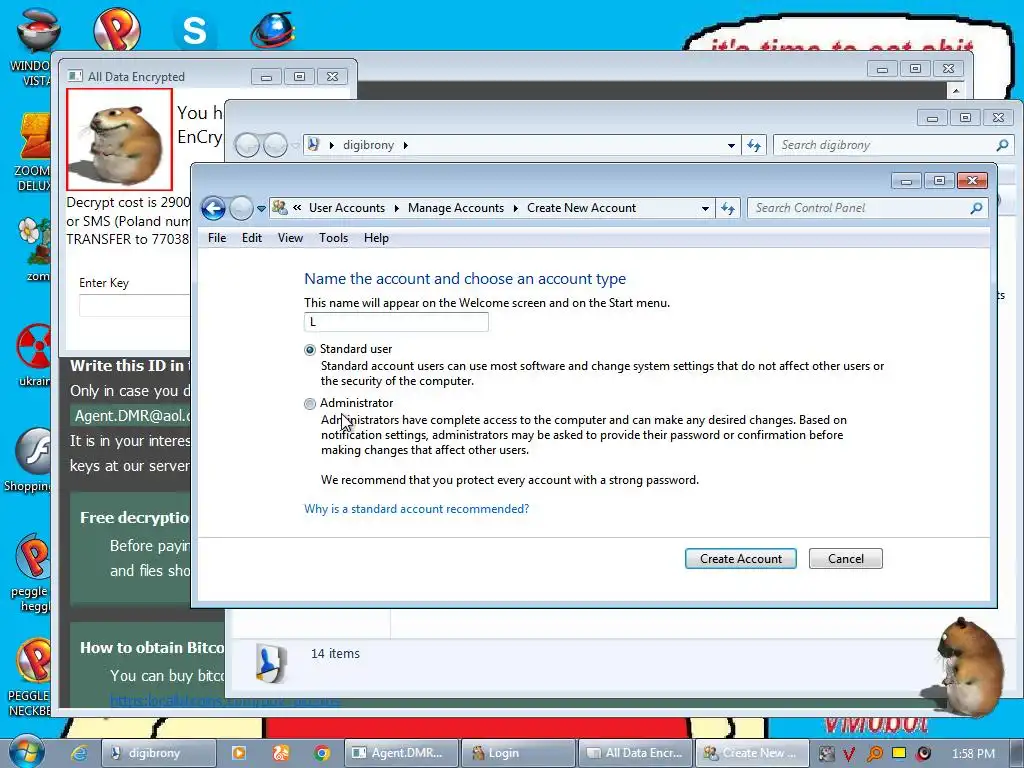Click the Control Panel search magnifier icon
The image size is (1024, 768).
tap(976, 208)
